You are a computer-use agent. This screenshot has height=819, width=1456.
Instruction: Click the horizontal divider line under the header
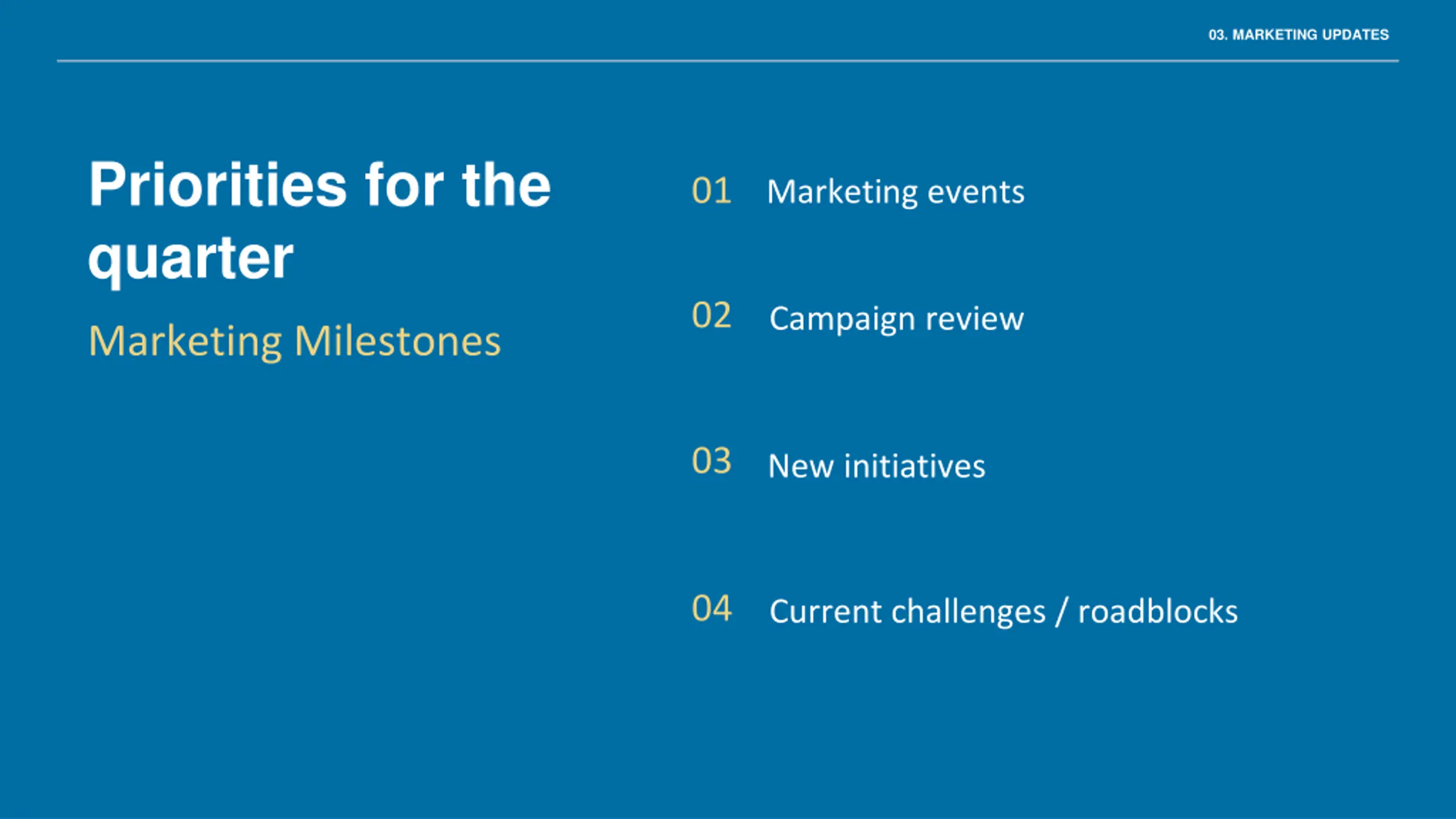point(727,61)
